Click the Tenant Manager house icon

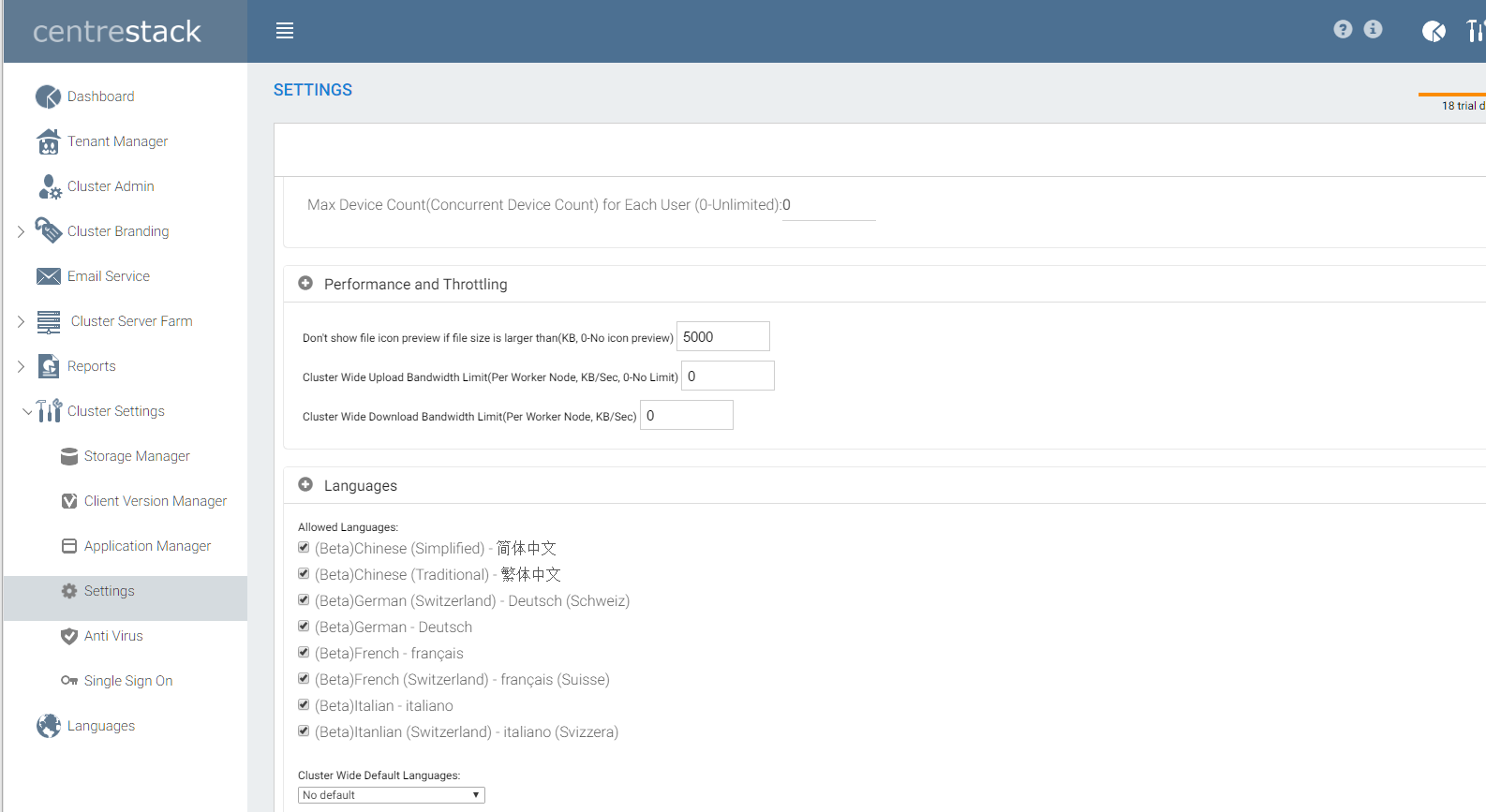[x=48, y=141]
